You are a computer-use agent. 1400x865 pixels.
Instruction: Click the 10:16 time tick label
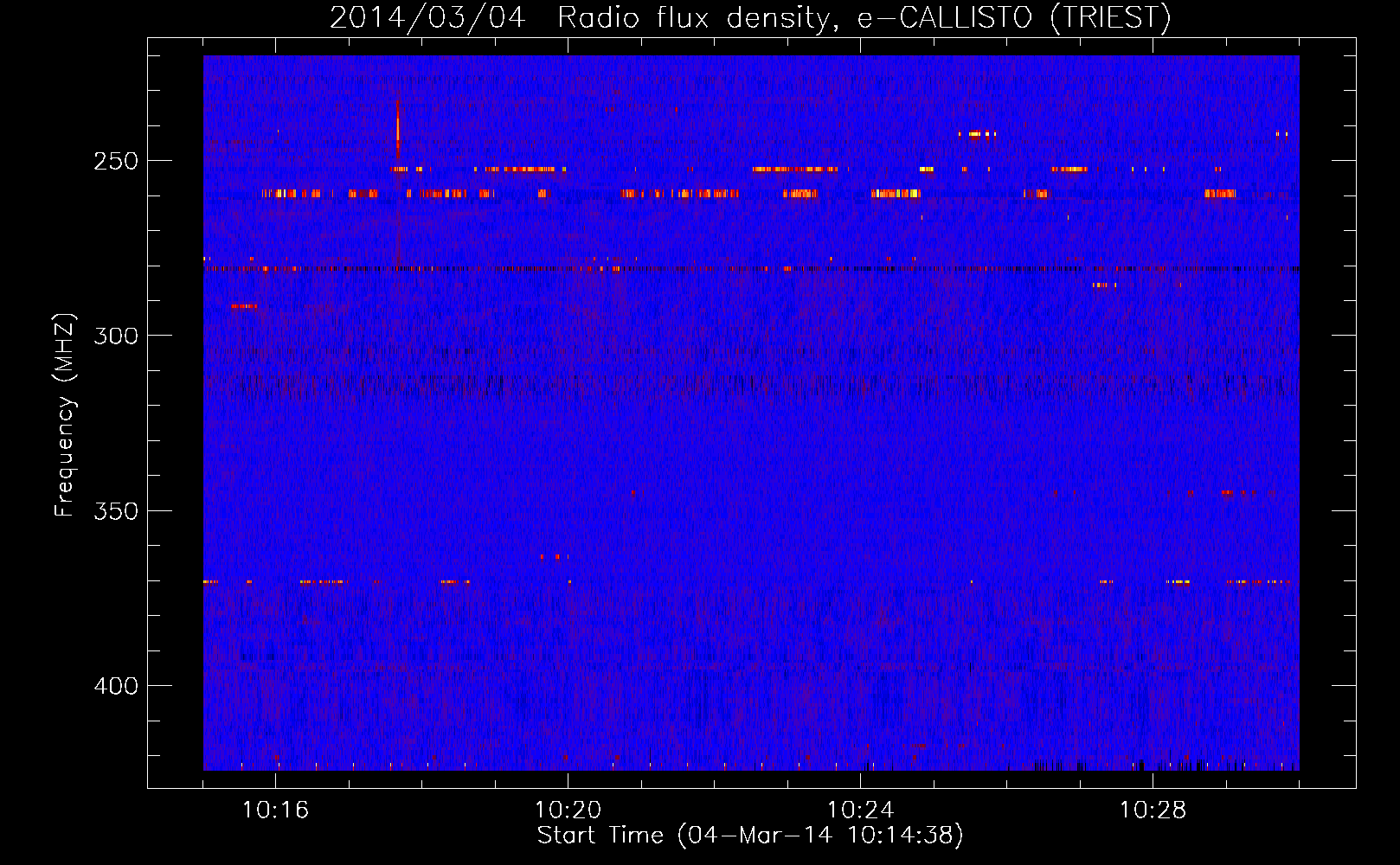click(276, 811)
